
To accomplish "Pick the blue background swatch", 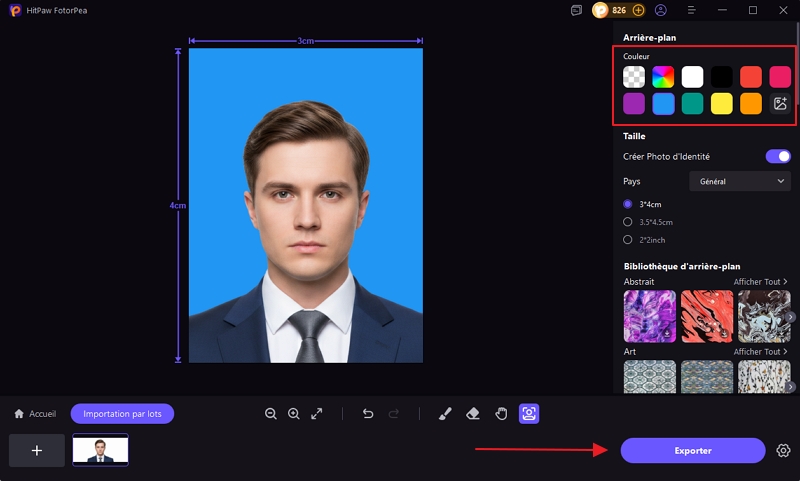I will click(x=663, y=104).
